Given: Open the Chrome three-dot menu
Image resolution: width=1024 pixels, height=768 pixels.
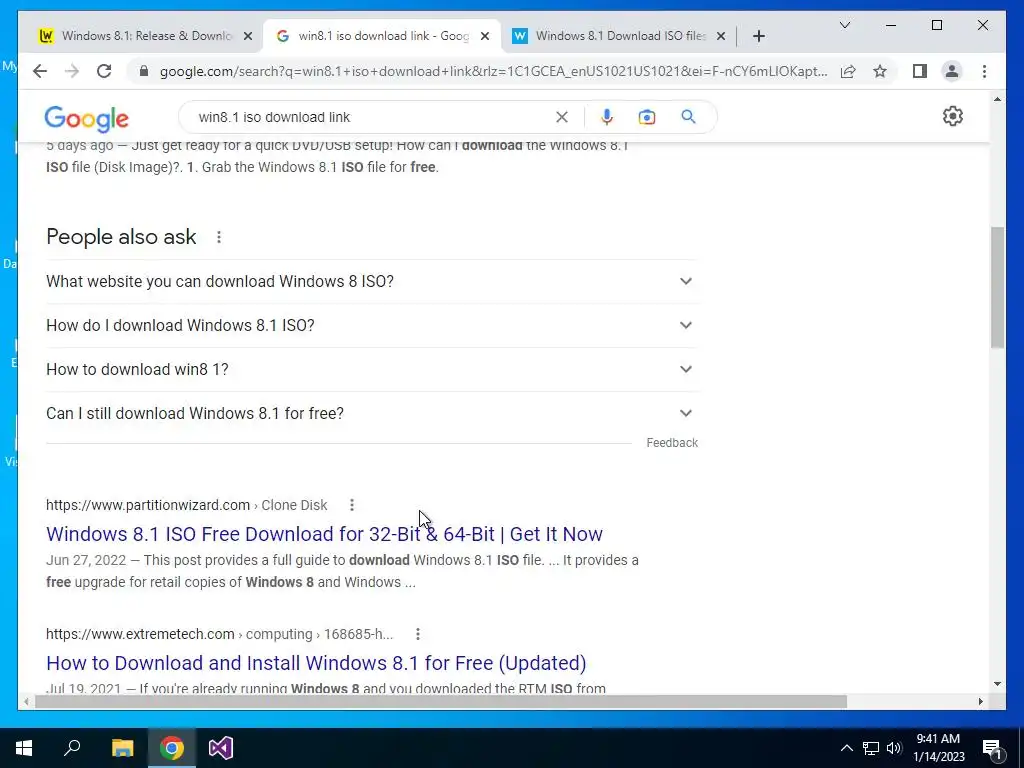Looking at the screenshot, I should click(984, 71).
